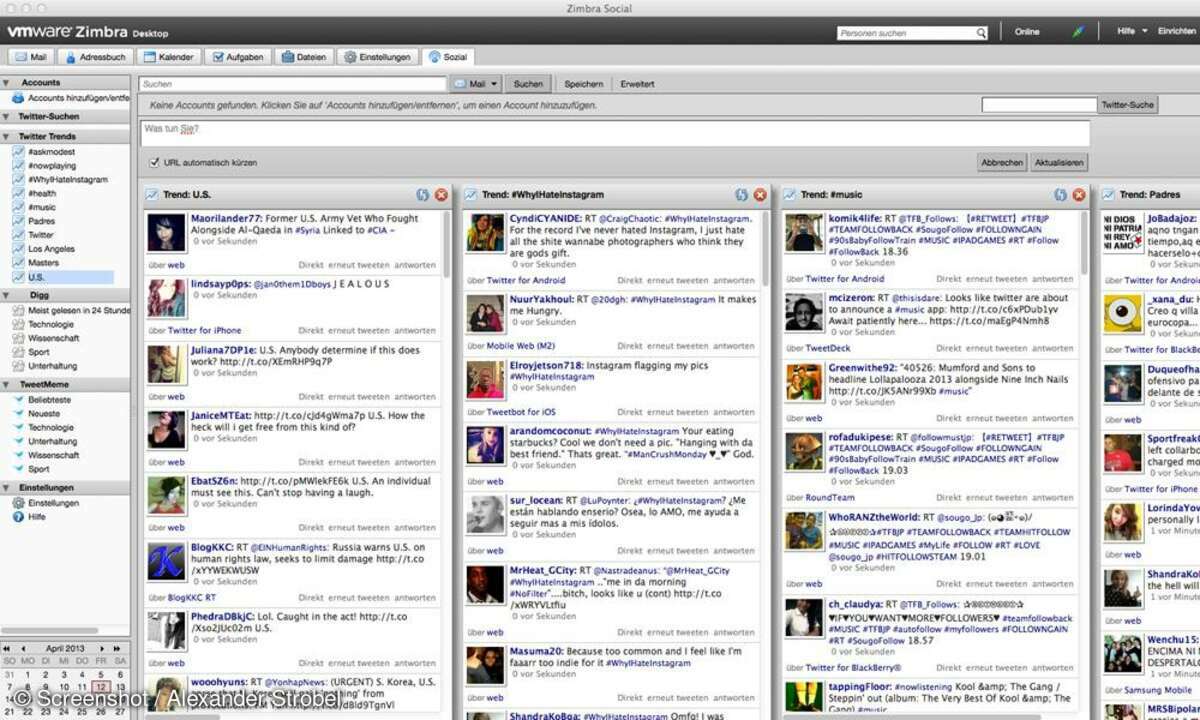Collapse the Accounts section
Image resolution: width=1200 pixels, height=720 pixels.
(7, 82)
